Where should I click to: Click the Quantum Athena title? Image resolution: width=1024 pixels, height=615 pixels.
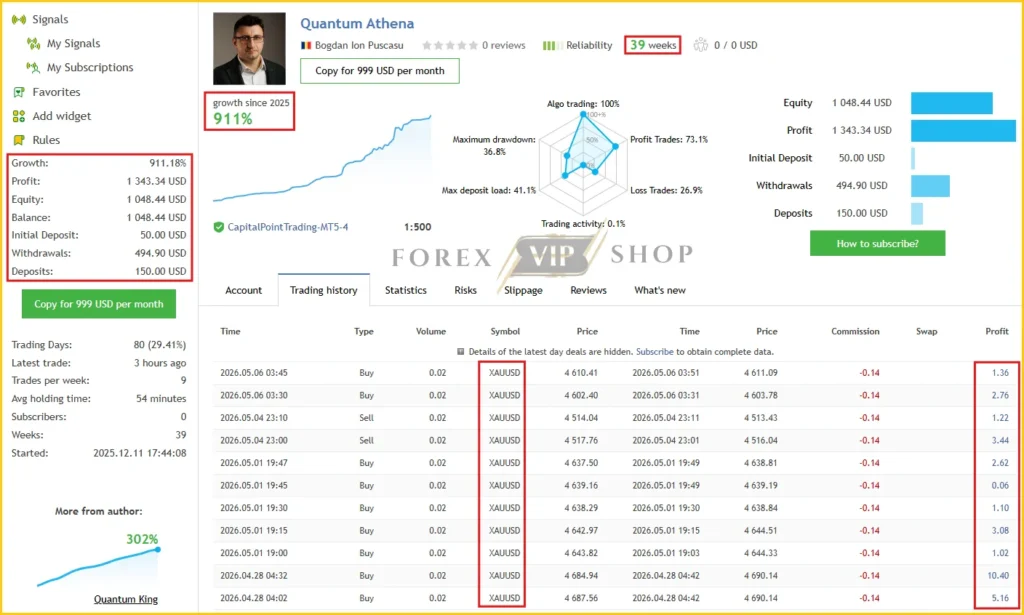click(357, 24)
